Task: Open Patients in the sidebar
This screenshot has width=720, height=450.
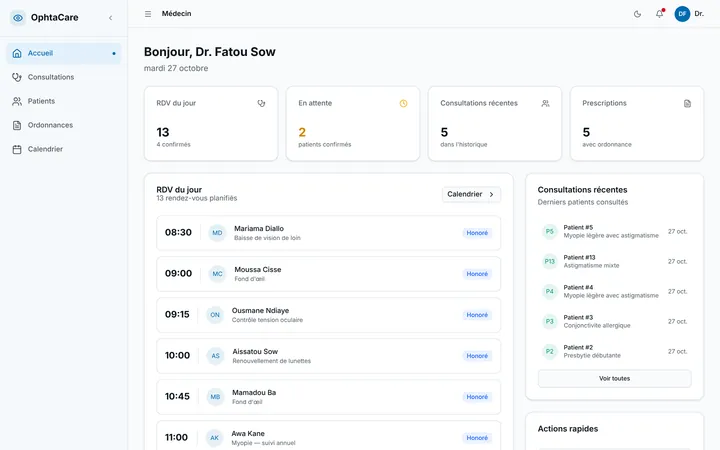Action: [64, 101]
